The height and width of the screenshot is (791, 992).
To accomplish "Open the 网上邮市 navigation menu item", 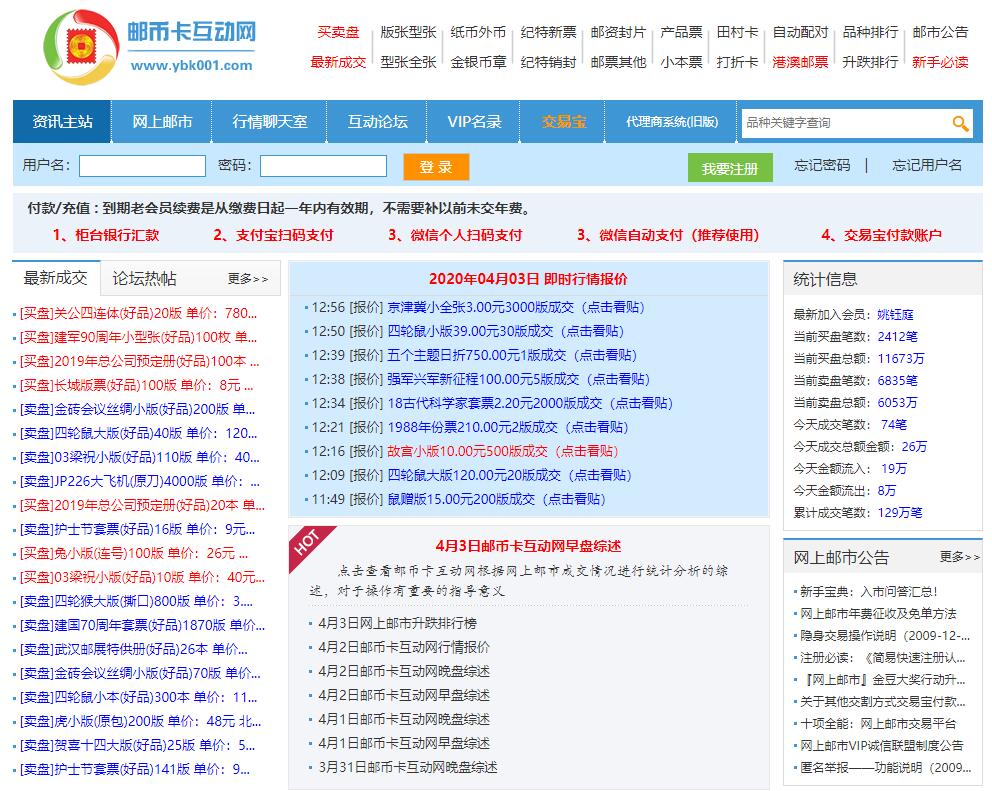I will pyautogui.click(x=163, y=122).
